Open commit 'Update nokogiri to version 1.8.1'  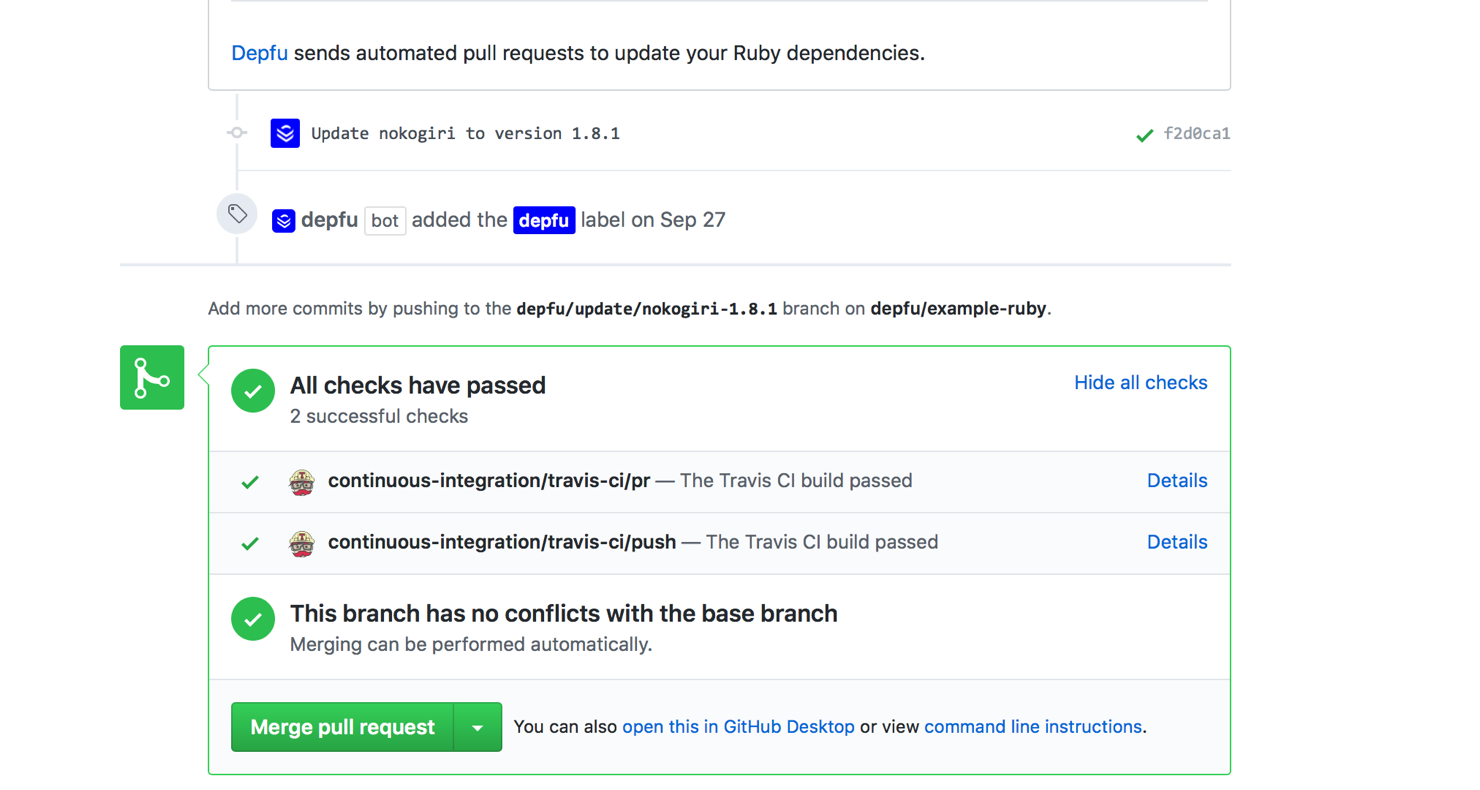tap(465, 133)
